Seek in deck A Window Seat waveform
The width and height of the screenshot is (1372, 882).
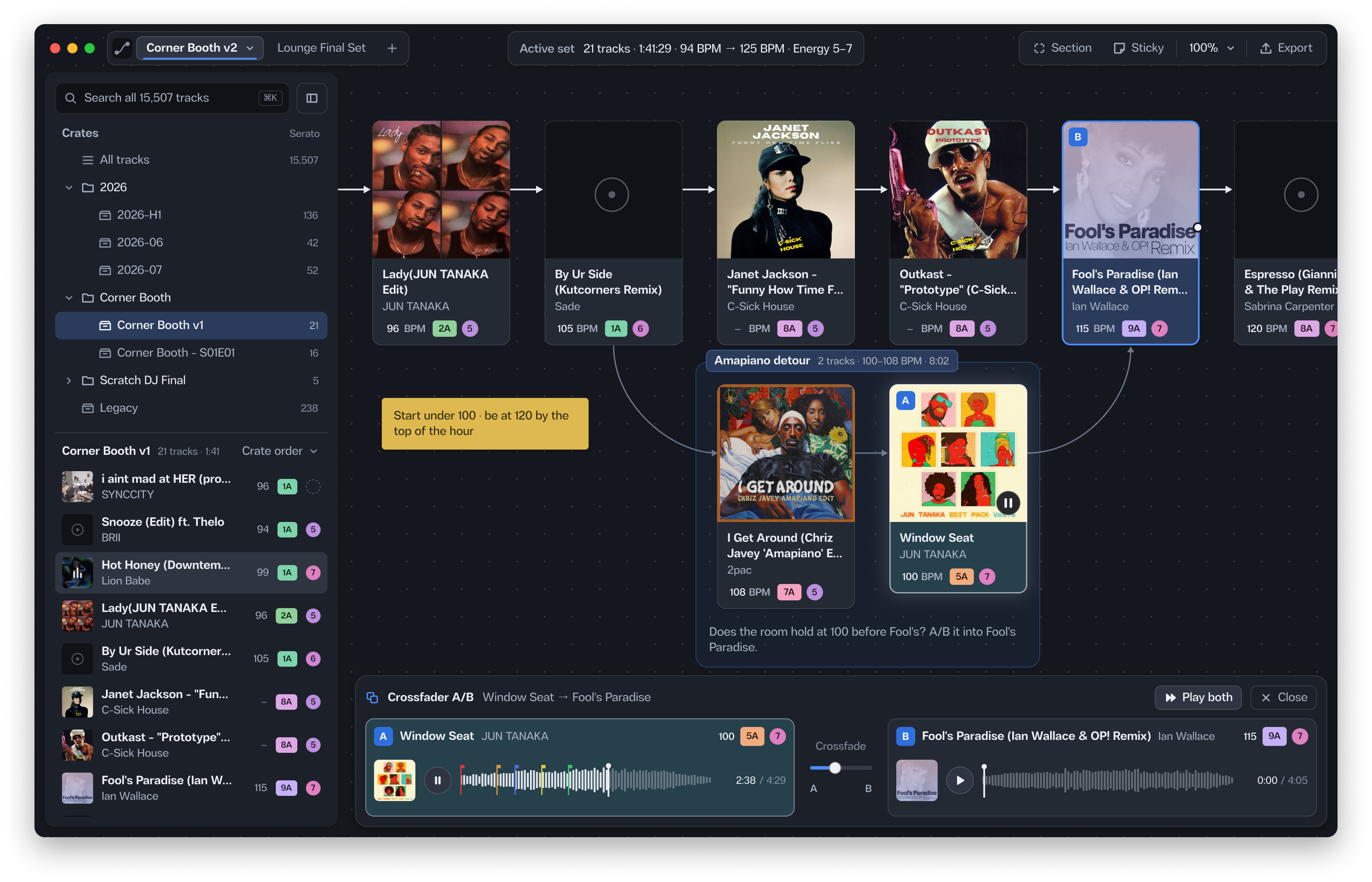pos(586,780)
